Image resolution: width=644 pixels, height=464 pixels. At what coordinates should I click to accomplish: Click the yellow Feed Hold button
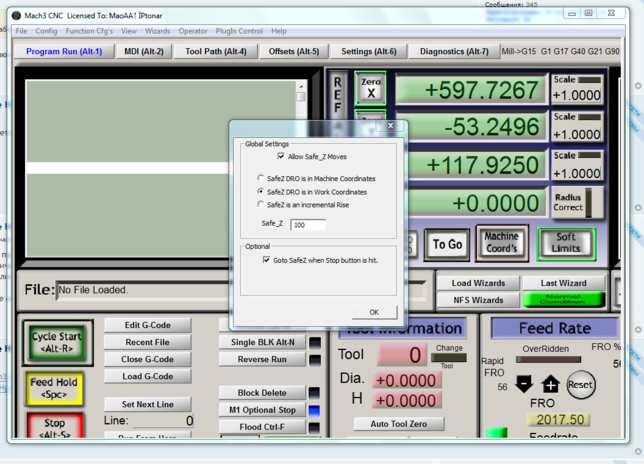click(54, 388)
